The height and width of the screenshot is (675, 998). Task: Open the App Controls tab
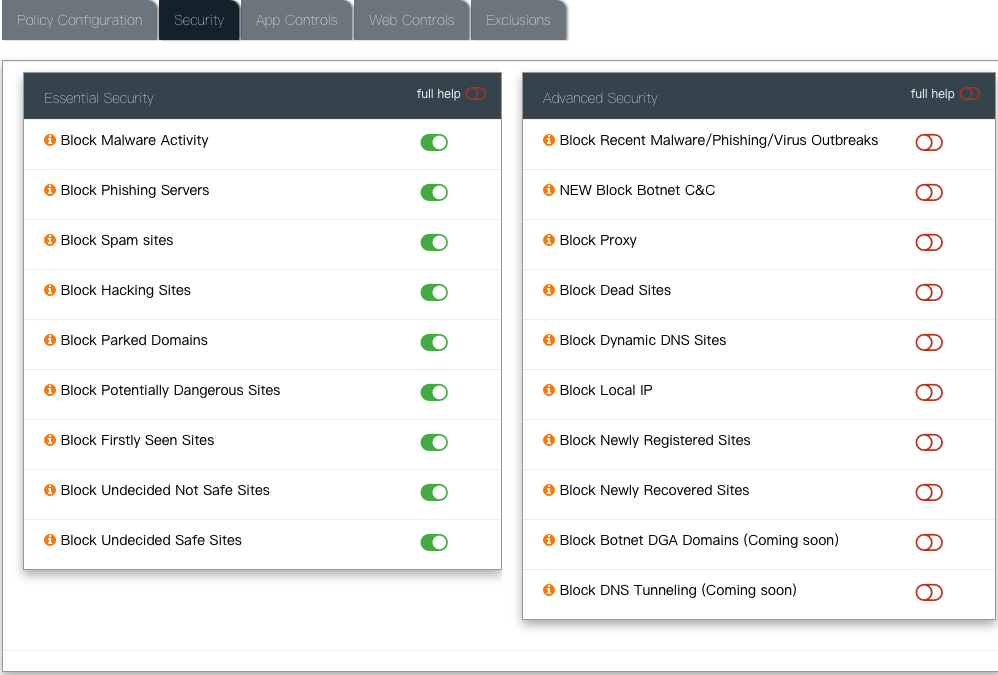[296, 20]
